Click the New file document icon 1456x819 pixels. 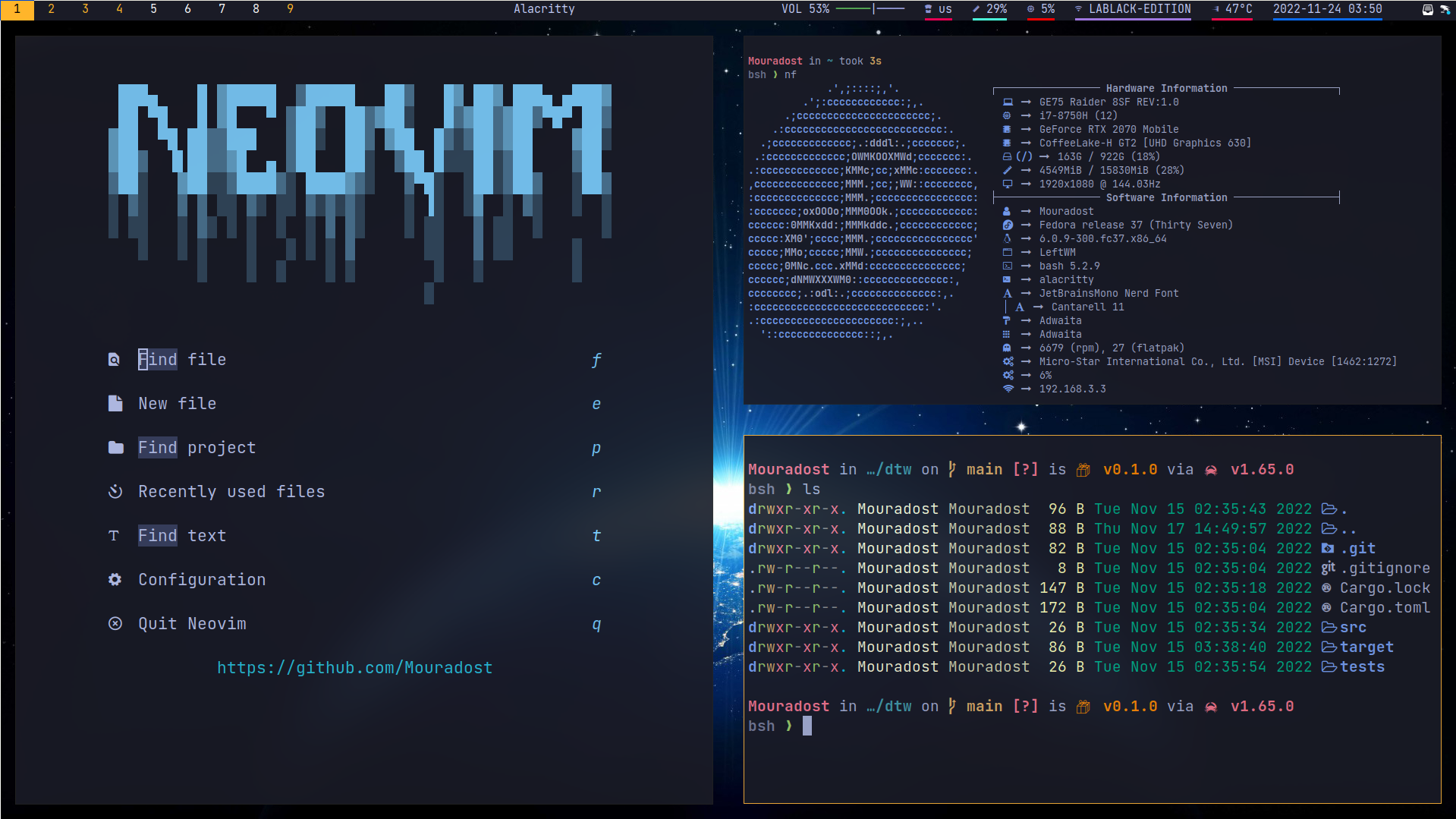pyautogui.click(x=115, y=404)
